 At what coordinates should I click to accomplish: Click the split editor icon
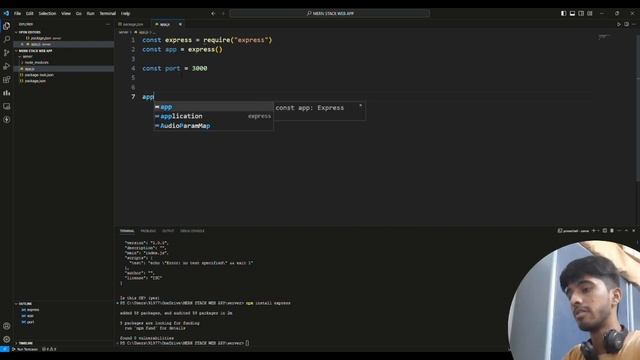[627, 24]
